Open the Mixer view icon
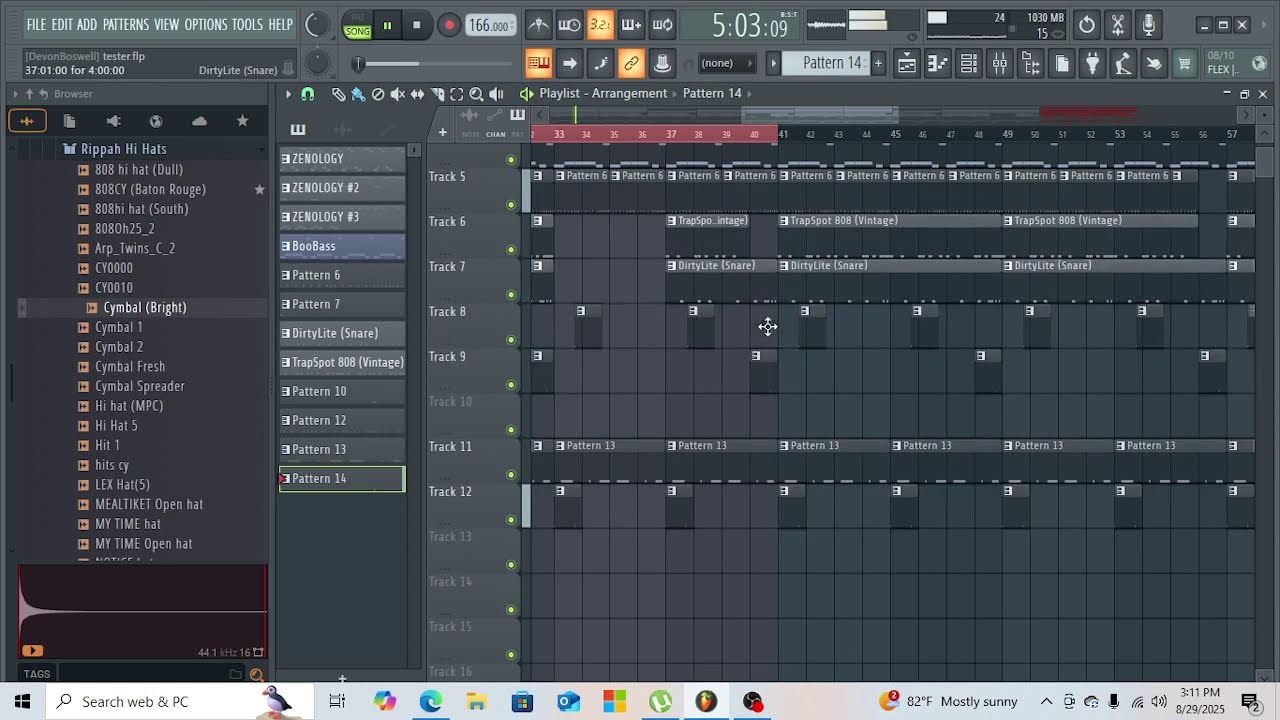This screenshot has width=1280, height=720. click(999, 64)
